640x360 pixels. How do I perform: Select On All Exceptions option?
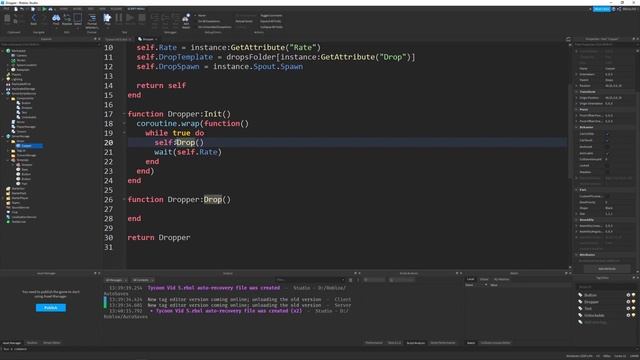pos(209,21)
